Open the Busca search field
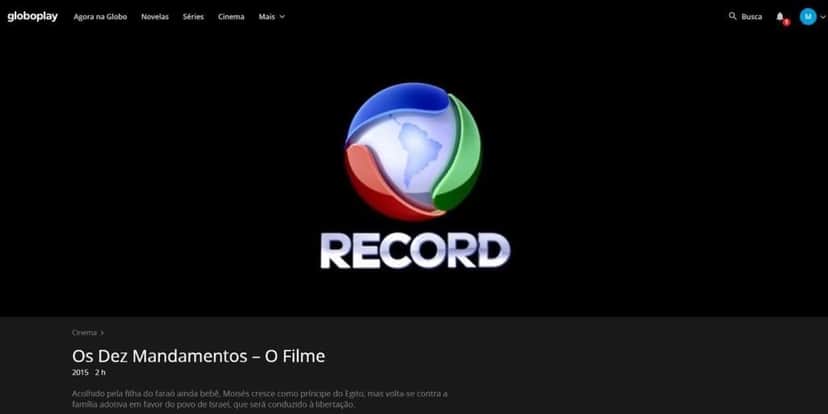828x414 pixels. 751,16
